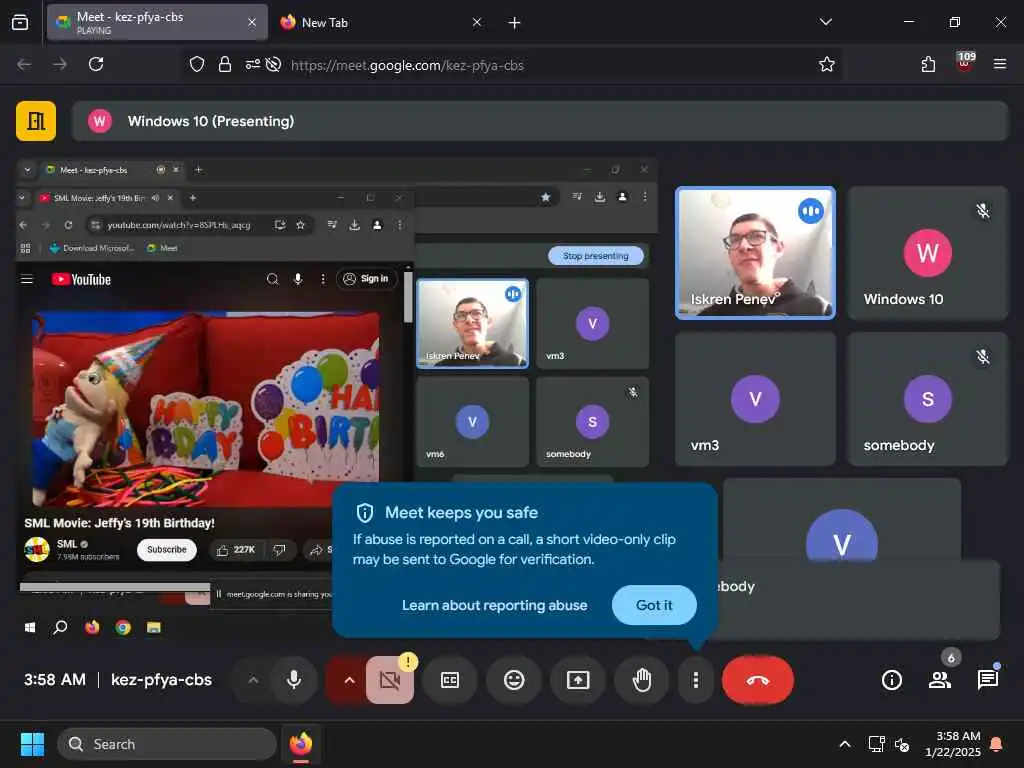Screen dimensions: 1024x768
Task: Click Firefox icon in taskbar
Action: click(x=301, y=744)
